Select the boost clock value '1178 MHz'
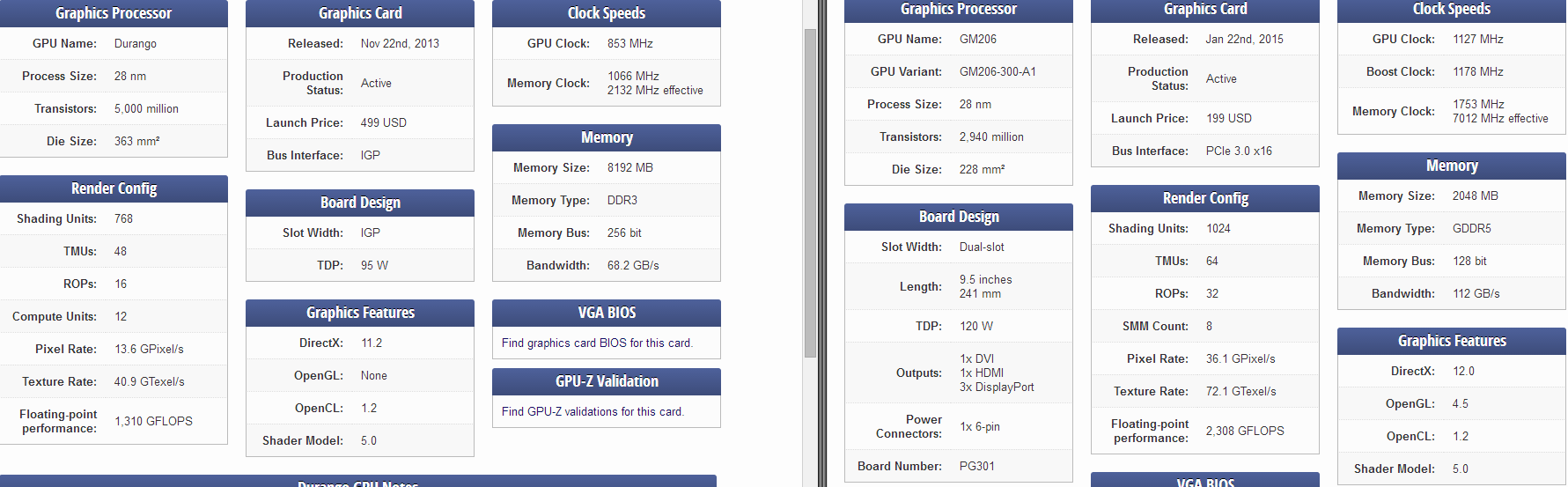1568x487 pixels. click(x=1478, y=71)
